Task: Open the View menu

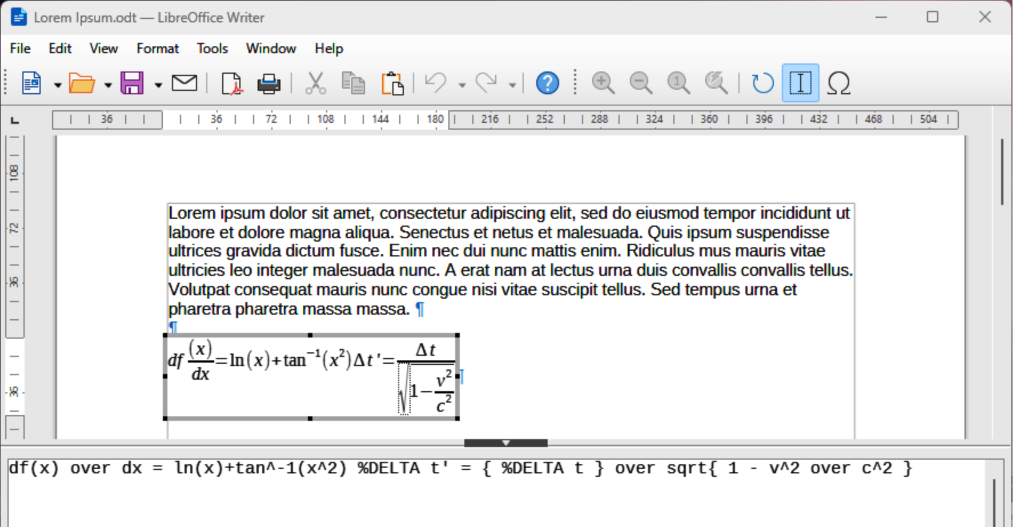Action: 104,48
